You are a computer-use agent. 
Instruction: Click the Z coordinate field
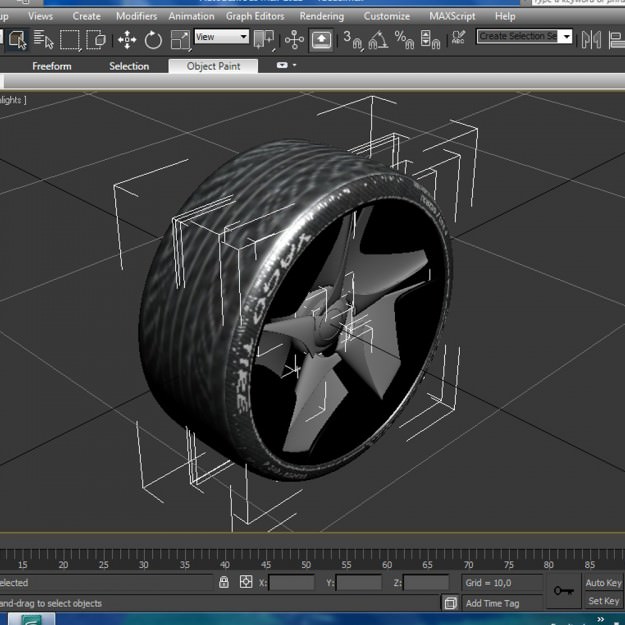click(x=426, y=583)
